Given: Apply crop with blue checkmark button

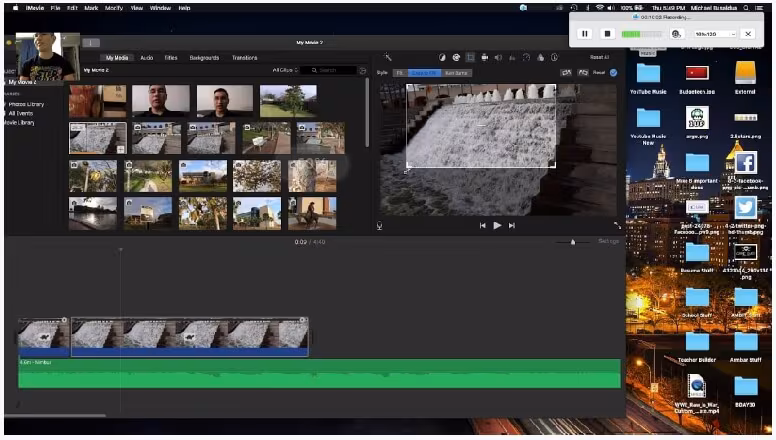Looking at the screenshot, I should (x=614, y=73).
